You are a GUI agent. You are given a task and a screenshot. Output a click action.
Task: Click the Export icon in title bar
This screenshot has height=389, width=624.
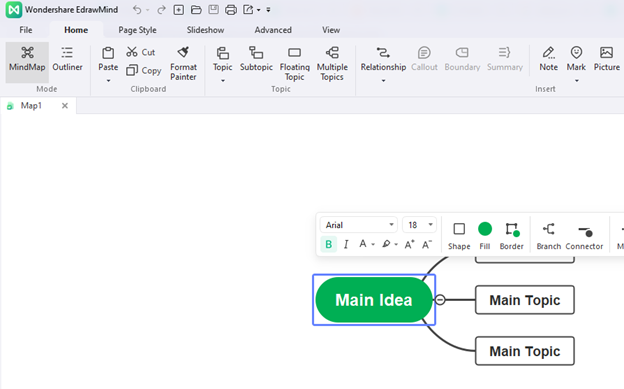coord(248,10)
